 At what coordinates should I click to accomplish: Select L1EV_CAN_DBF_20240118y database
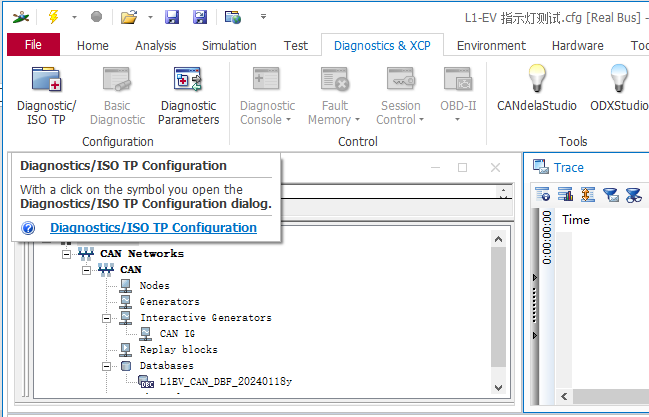tap(226, 381)
